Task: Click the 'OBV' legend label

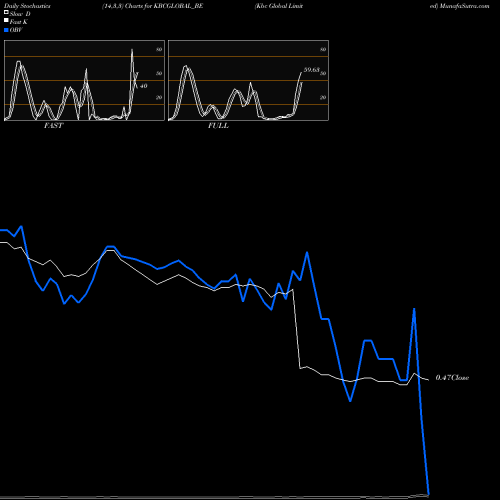Action: tap(16, 30)
